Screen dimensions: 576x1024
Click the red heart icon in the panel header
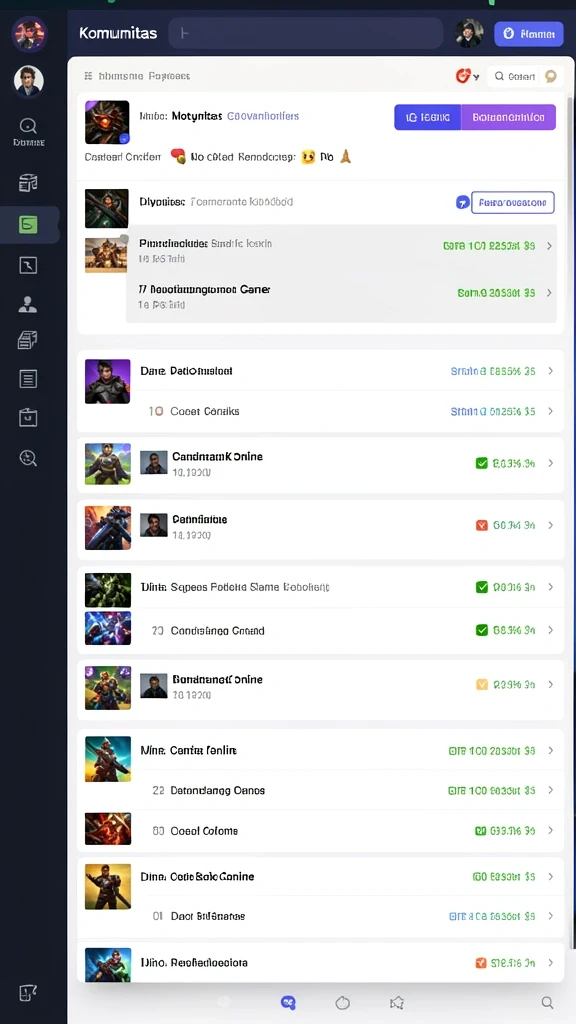coord(463,76)
